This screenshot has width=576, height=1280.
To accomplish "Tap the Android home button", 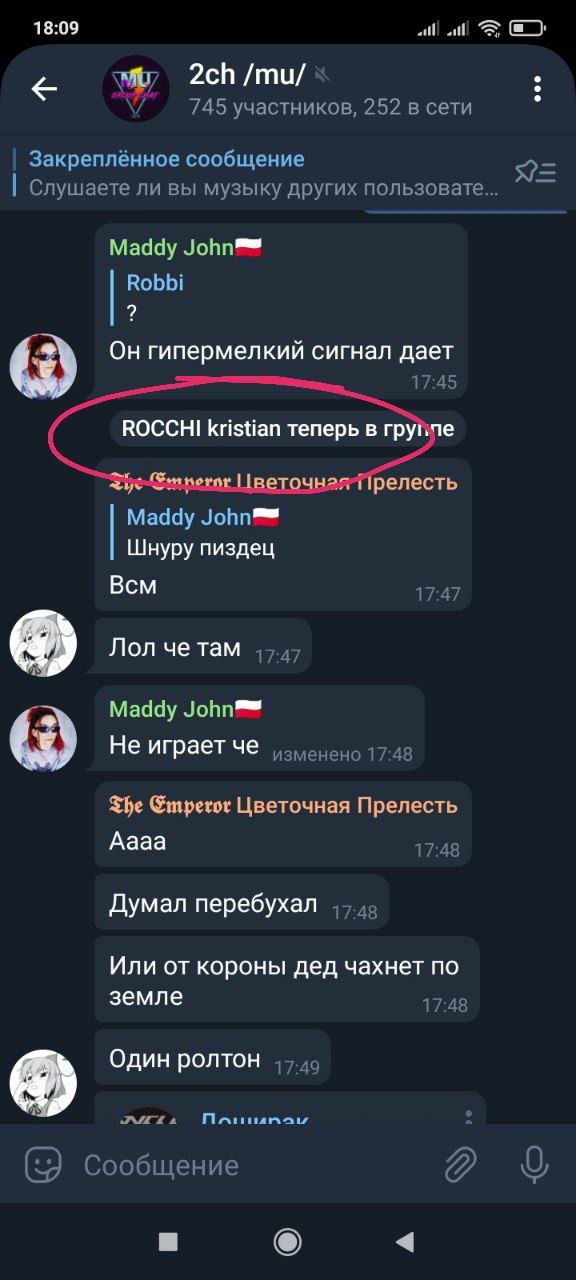I will click(x=288, y=1242).
